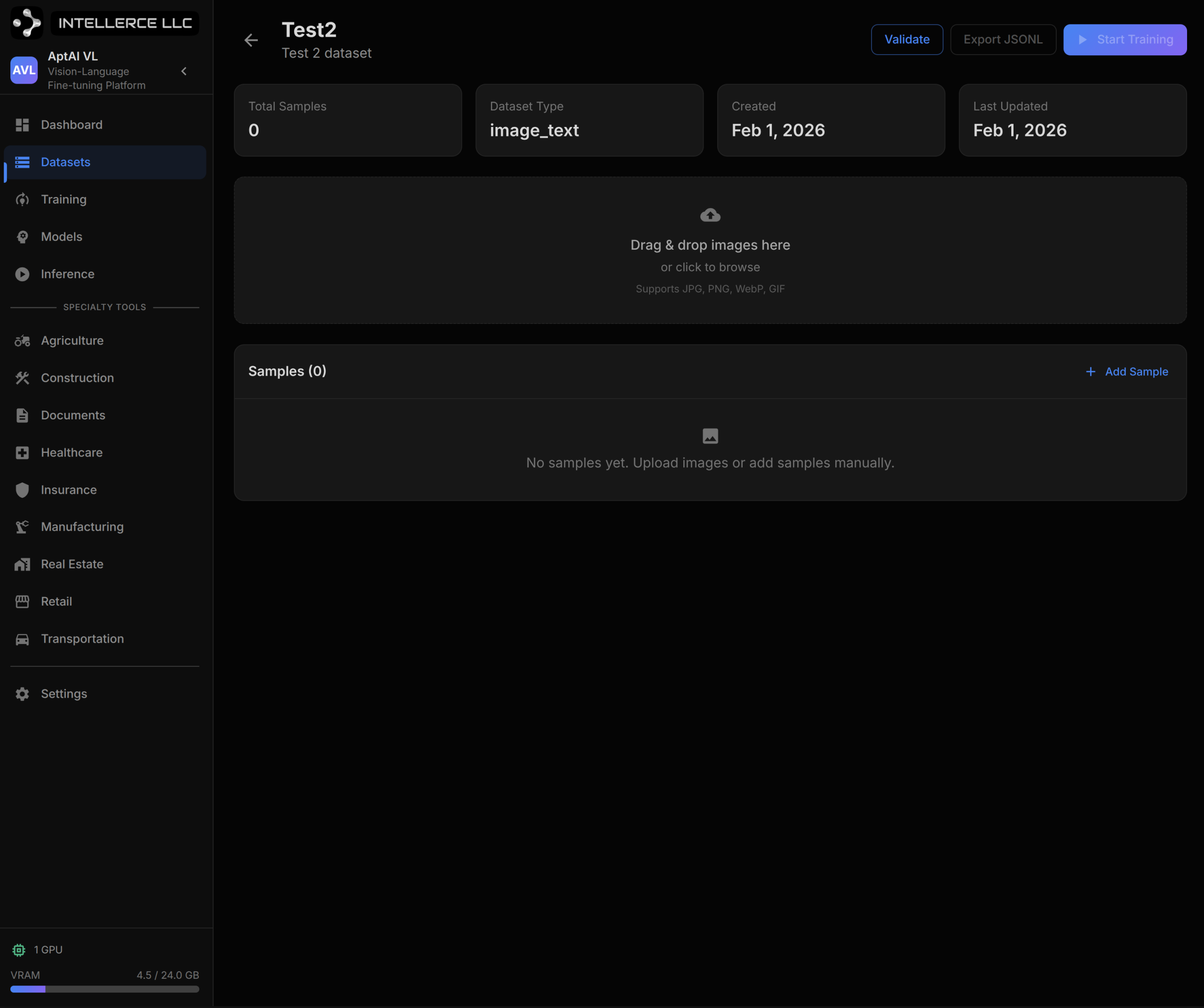Click the Insurance shield icon
The height and width of the screenshot is (1008, 1204).
click(x=23, y=490)
